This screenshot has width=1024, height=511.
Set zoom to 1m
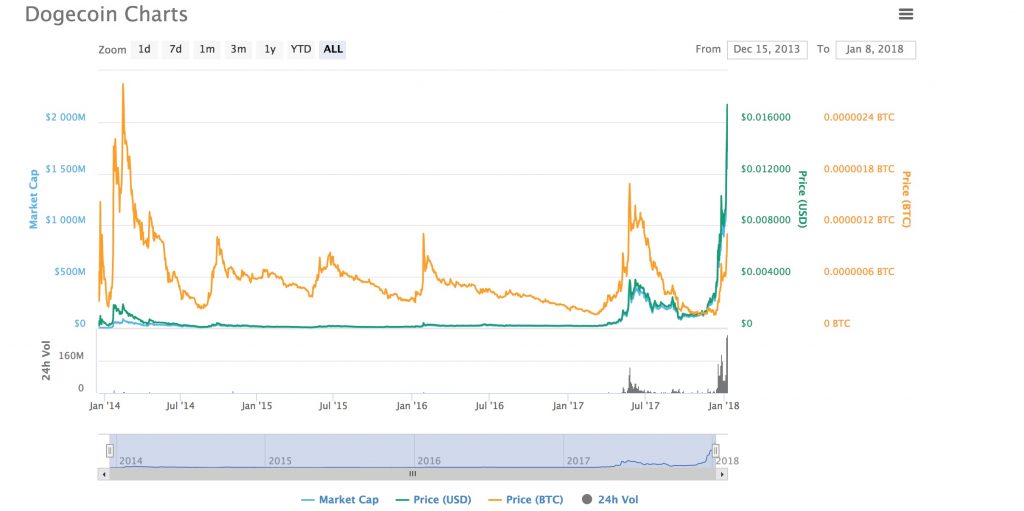(x=207, y=49)
